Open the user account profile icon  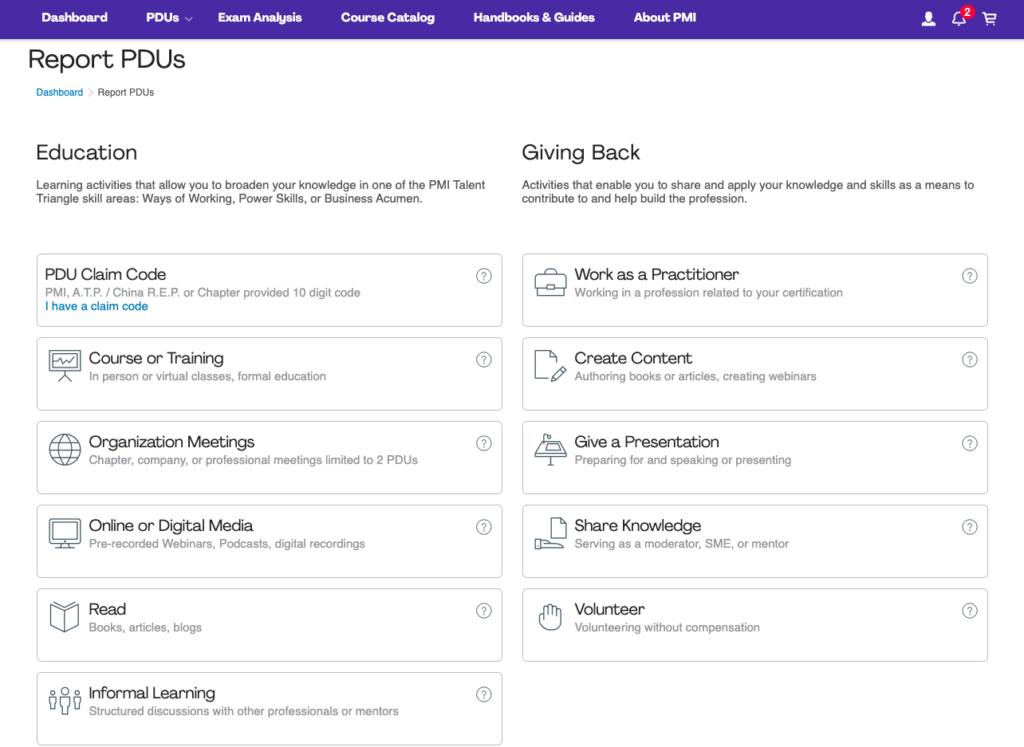[x=929, y=18]
